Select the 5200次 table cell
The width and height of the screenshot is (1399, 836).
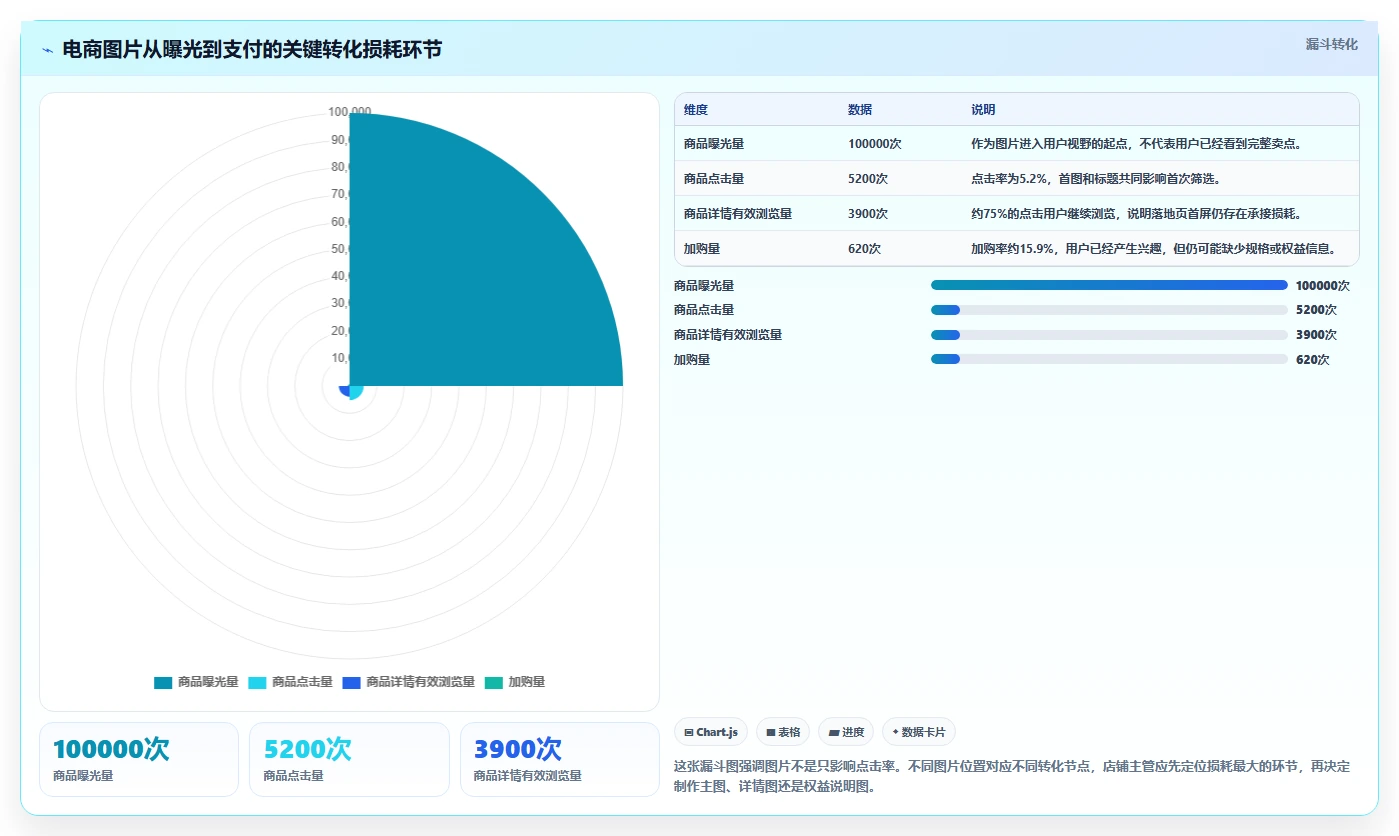868,179
